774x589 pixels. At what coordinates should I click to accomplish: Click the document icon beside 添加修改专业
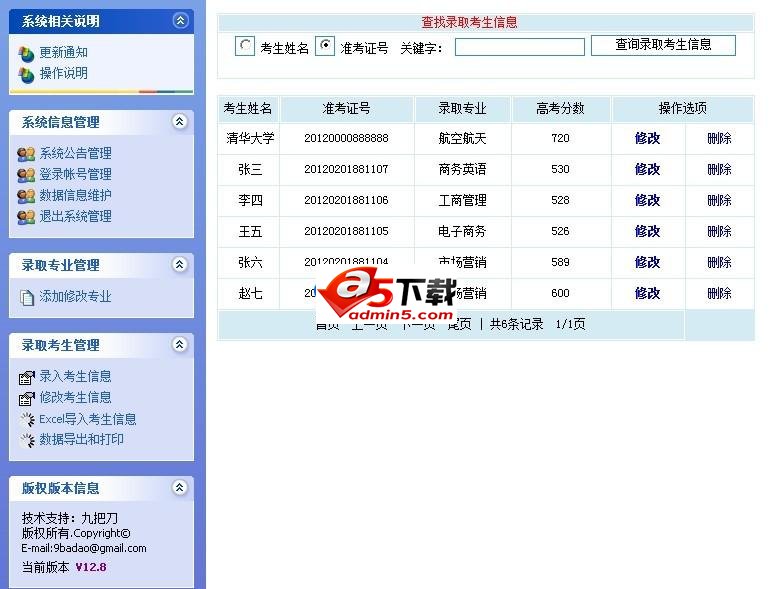tap(27, 298)
